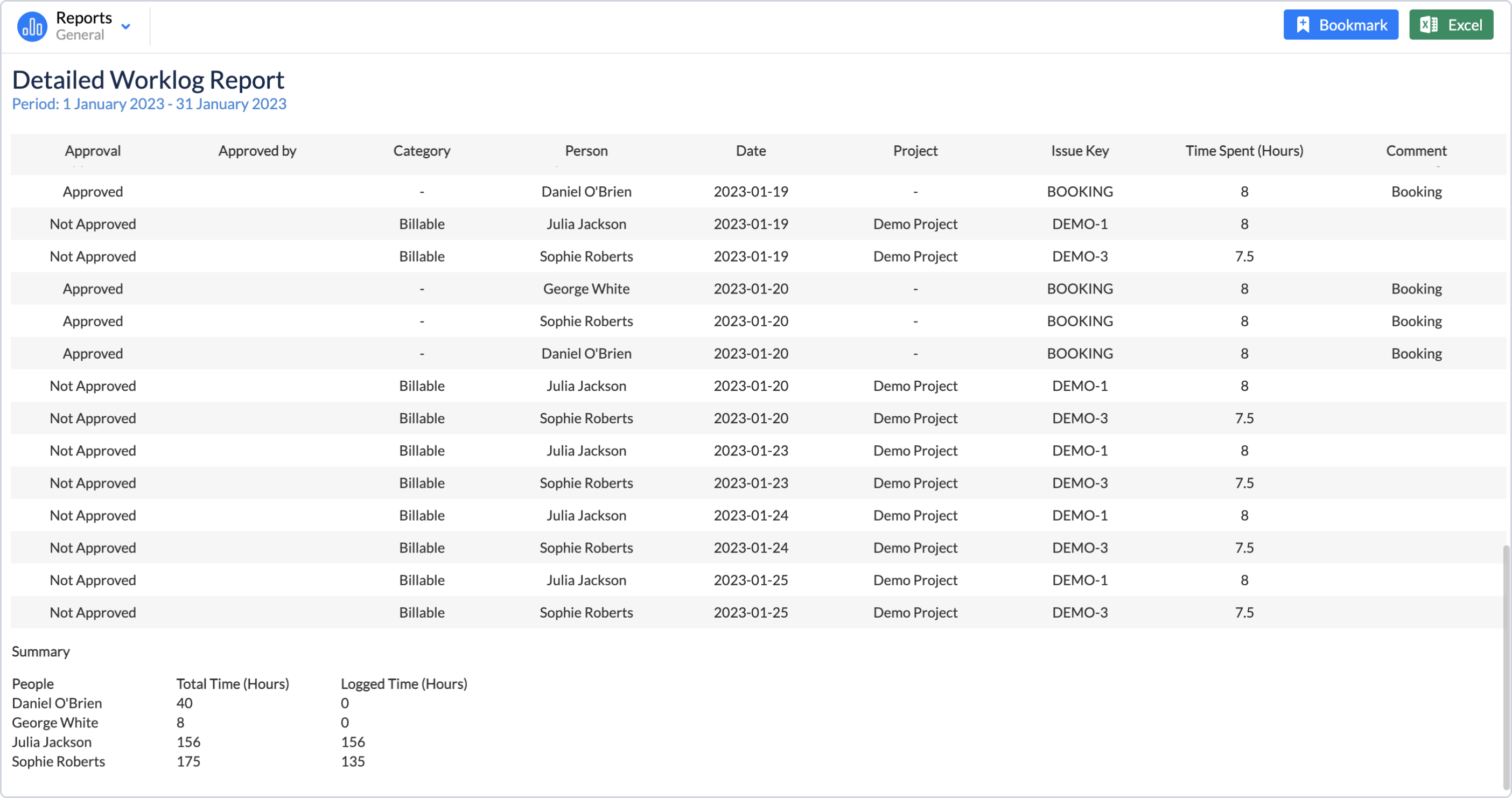Select the Not Approved row for Sophie Roberts 2023-01-25
Viewport: 1512px width, 798px height.
92,612
